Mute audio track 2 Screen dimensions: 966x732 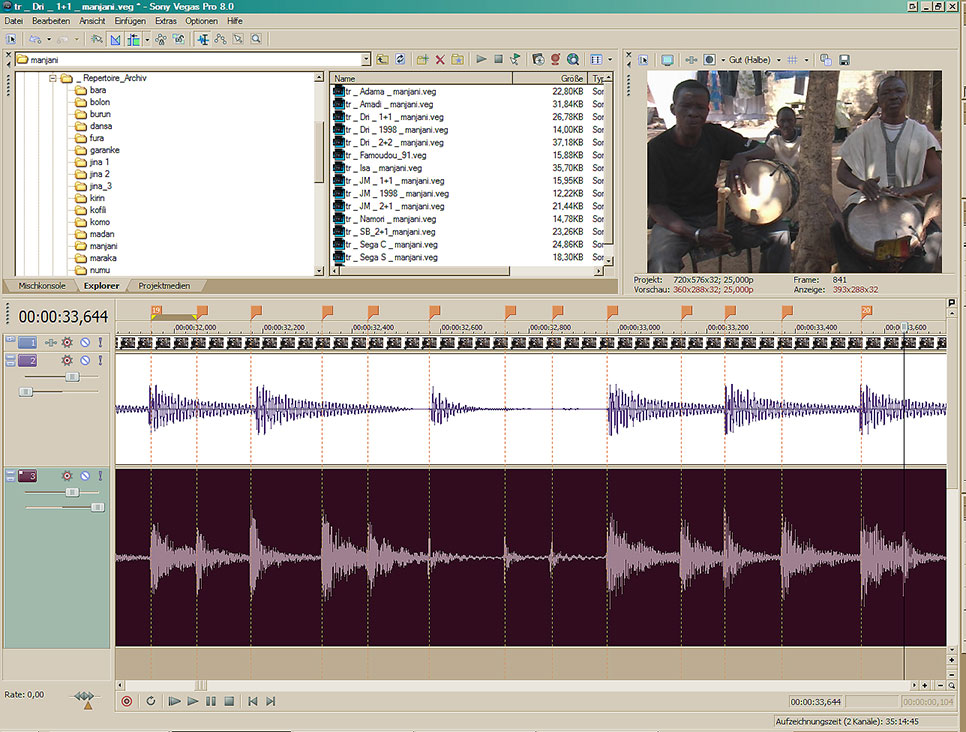(85, 360)
